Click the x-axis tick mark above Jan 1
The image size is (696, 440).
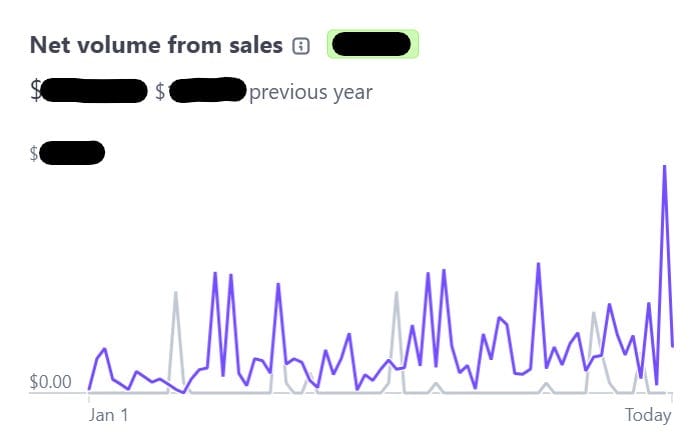(x=89, y=398)
